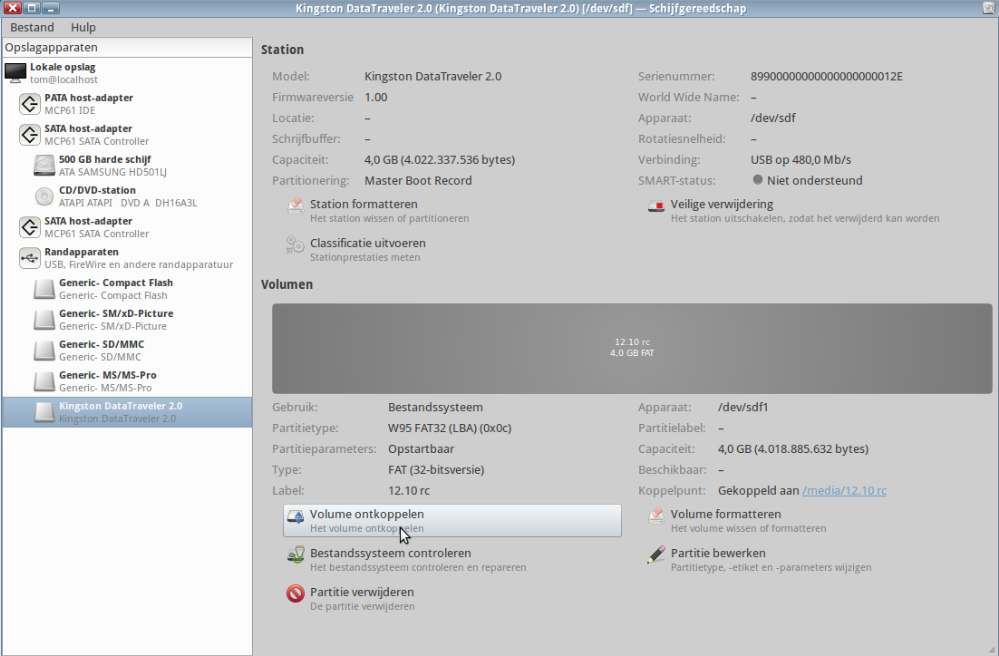This screenshot has width=999, height=656.
Task: Click the Generic- SM/xD-Picture drive icon
Action: click(x=44, y=319)
